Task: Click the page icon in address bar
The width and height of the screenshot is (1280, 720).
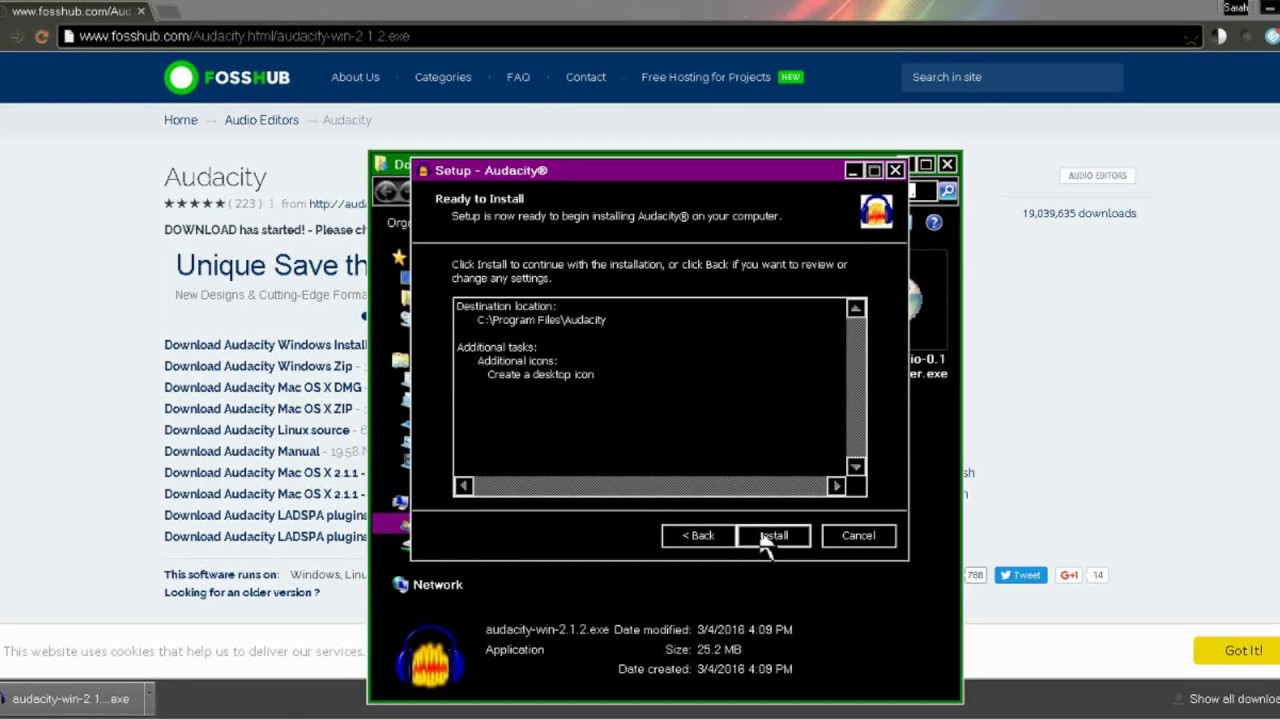Action: coord(68,37)
